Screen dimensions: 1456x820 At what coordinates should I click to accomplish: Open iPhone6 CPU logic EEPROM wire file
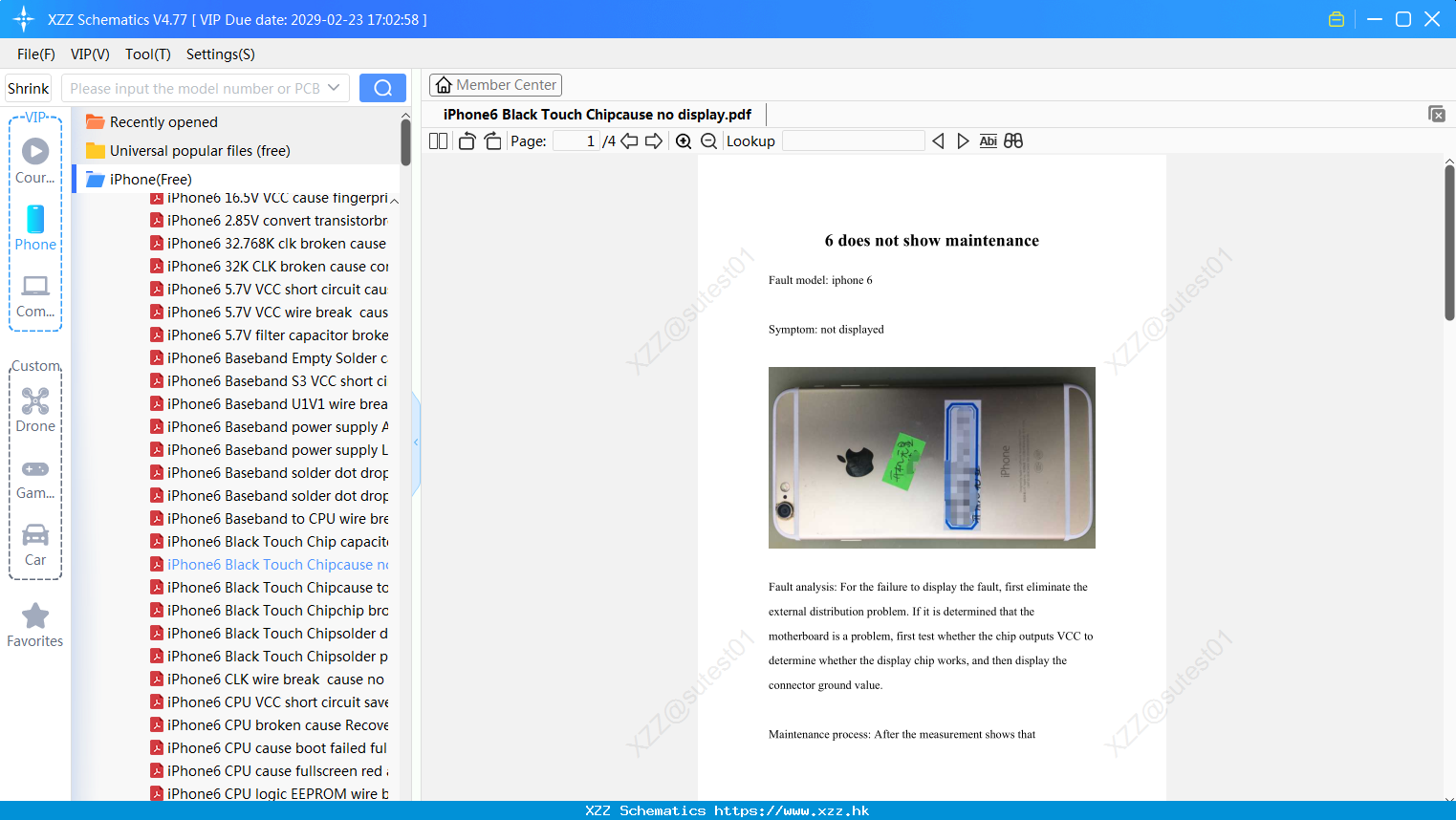point(269,793)
